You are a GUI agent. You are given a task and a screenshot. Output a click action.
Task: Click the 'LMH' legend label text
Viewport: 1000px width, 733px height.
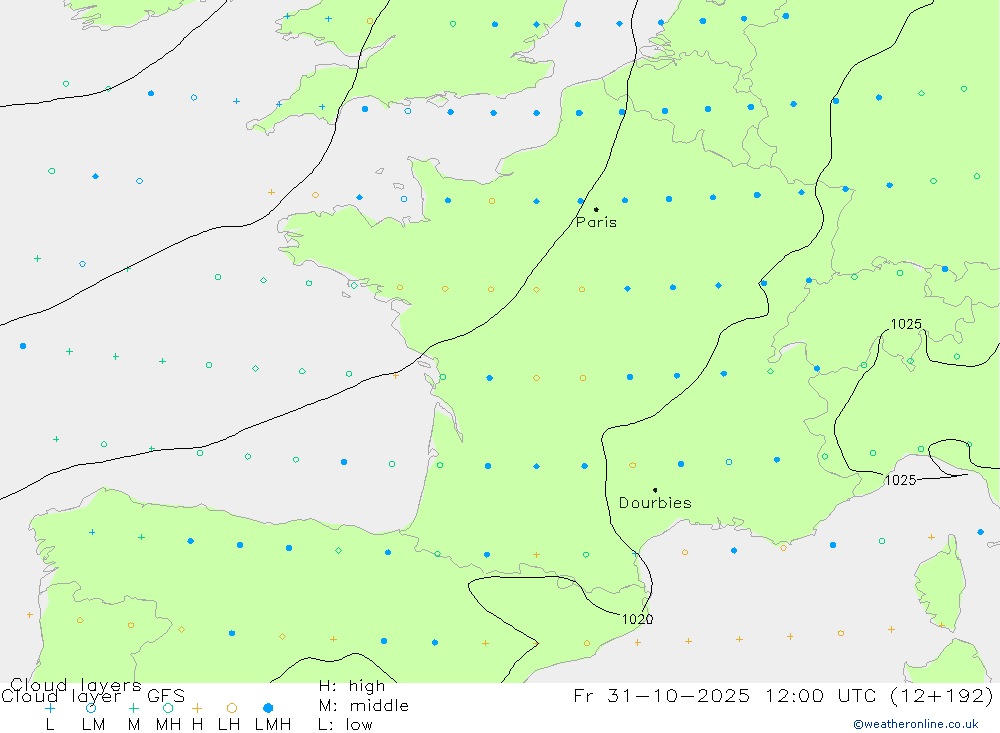(273, 725)
